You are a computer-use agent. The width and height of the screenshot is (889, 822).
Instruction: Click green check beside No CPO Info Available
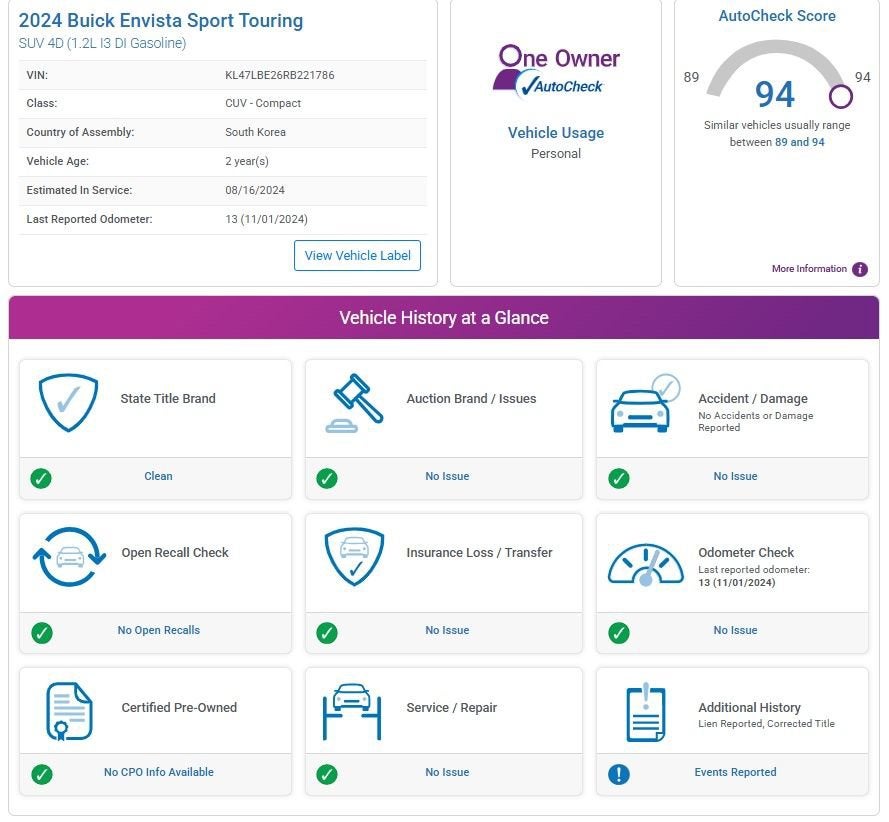[41, 774]
